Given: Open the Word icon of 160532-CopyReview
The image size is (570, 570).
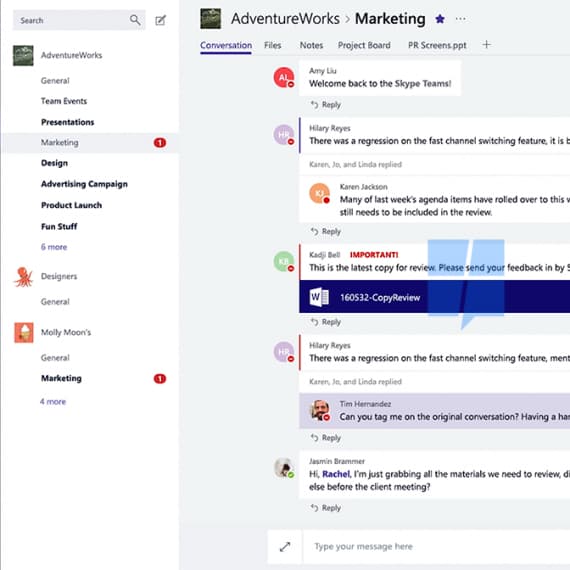Looking at the screenshot, I should pos(319,297).
